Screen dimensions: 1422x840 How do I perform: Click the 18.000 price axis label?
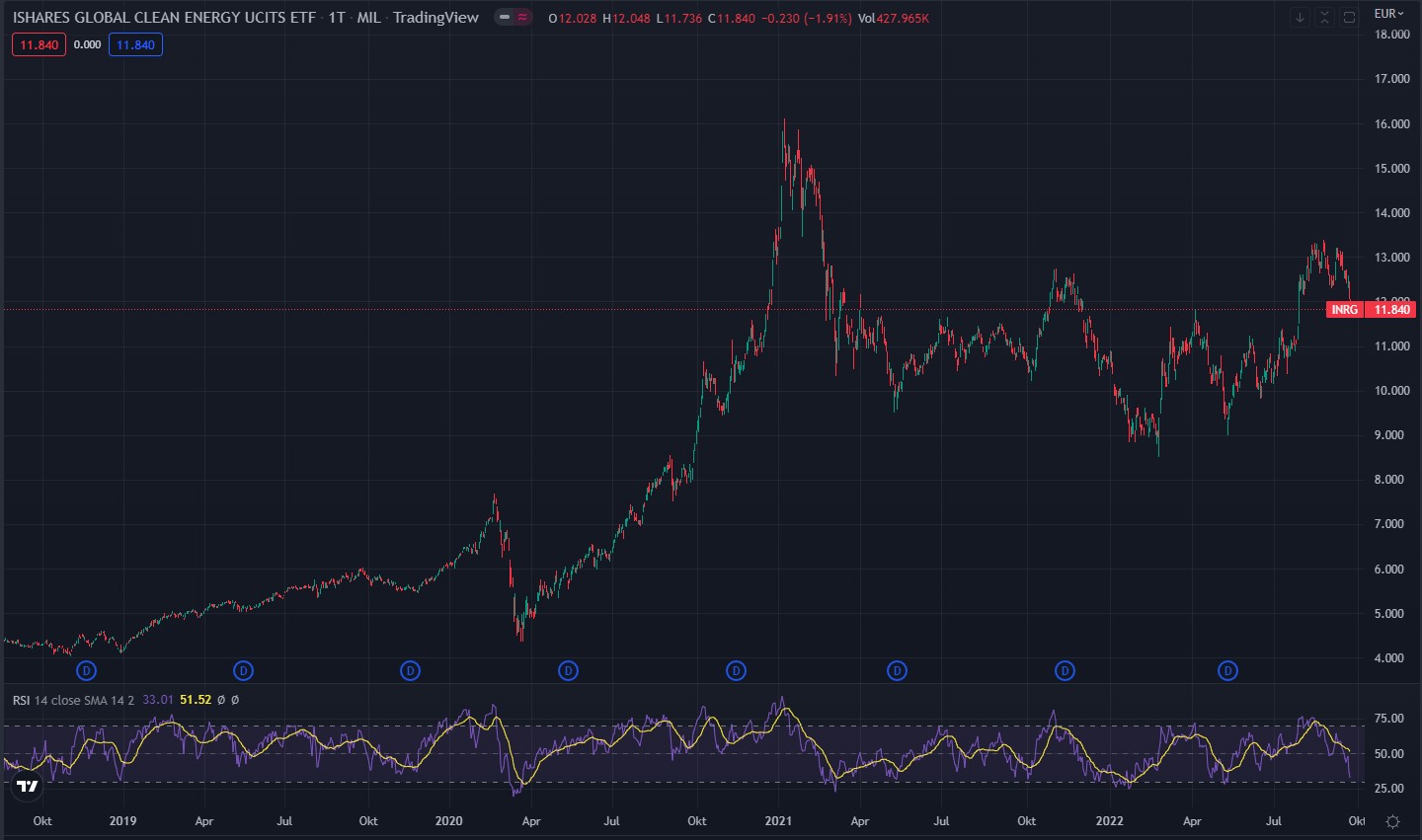point(1392,35)
